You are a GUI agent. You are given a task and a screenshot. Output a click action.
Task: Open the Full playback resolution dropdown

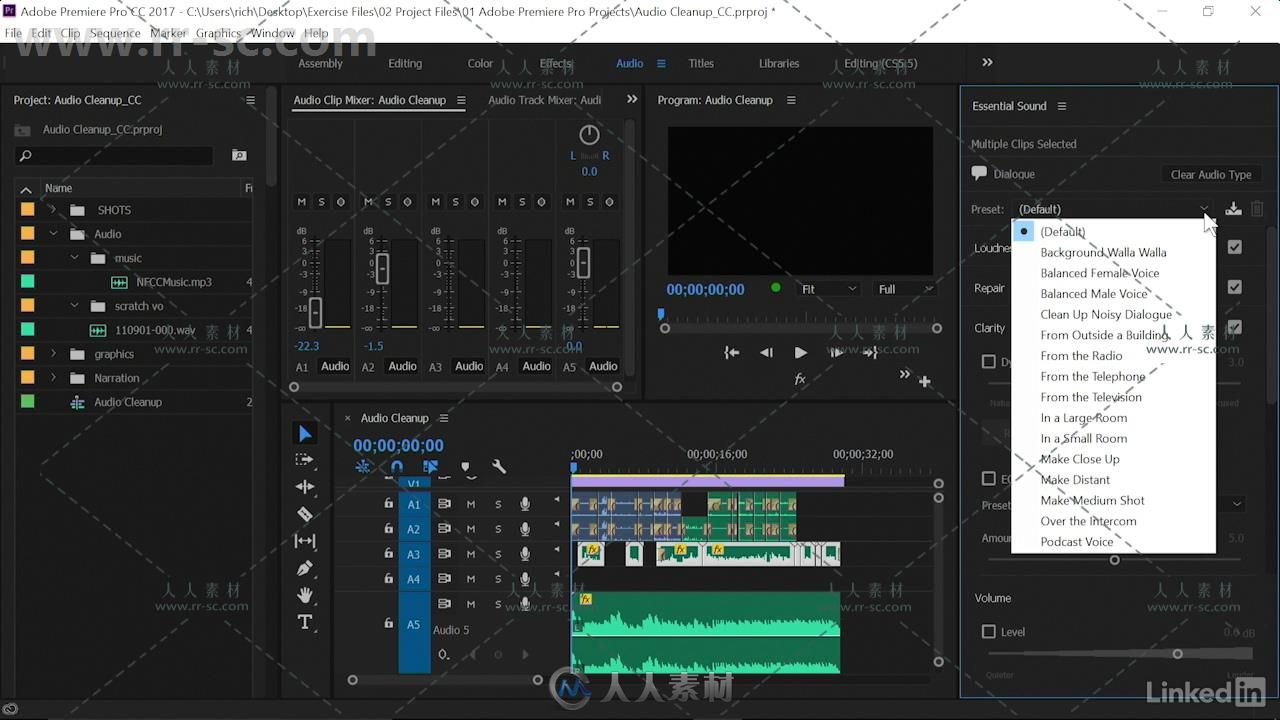pyautogui.click(x=904, y=289)
